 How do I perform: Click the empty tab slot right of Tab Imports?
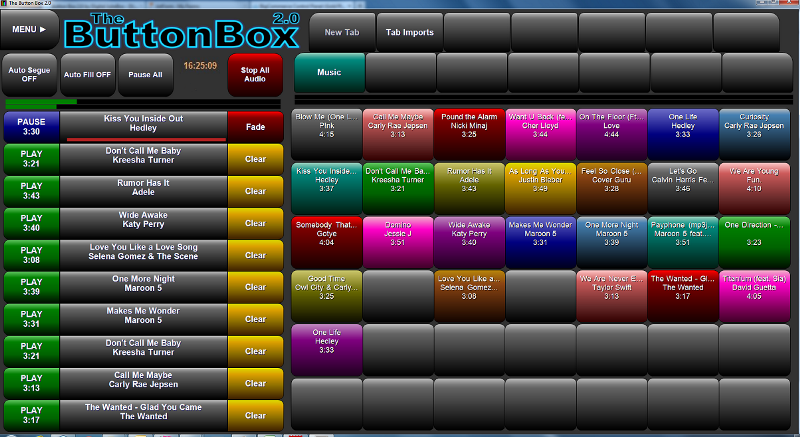(477, 32)
